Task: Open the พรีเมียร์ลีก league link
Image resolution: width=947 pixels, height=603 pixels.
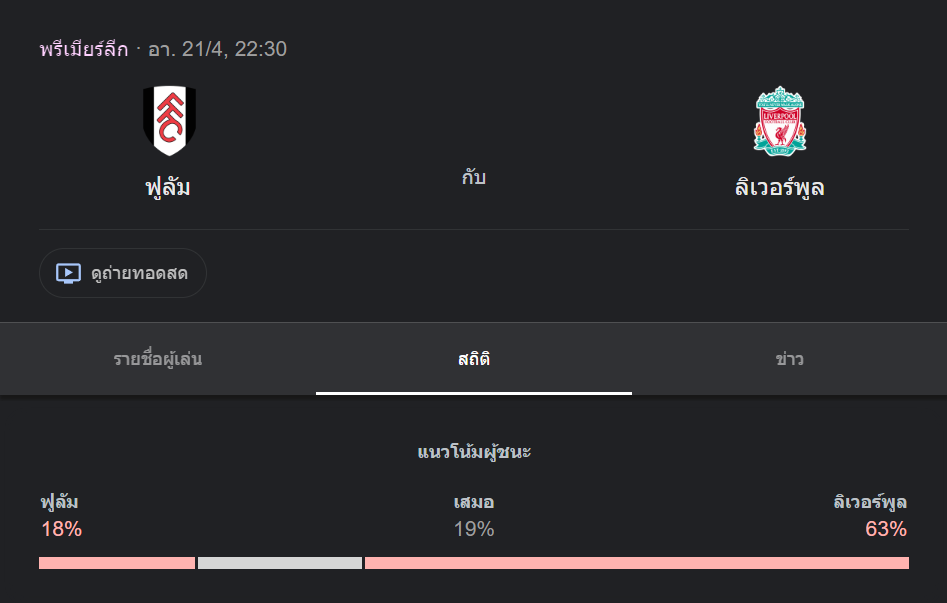Action: 84,49
